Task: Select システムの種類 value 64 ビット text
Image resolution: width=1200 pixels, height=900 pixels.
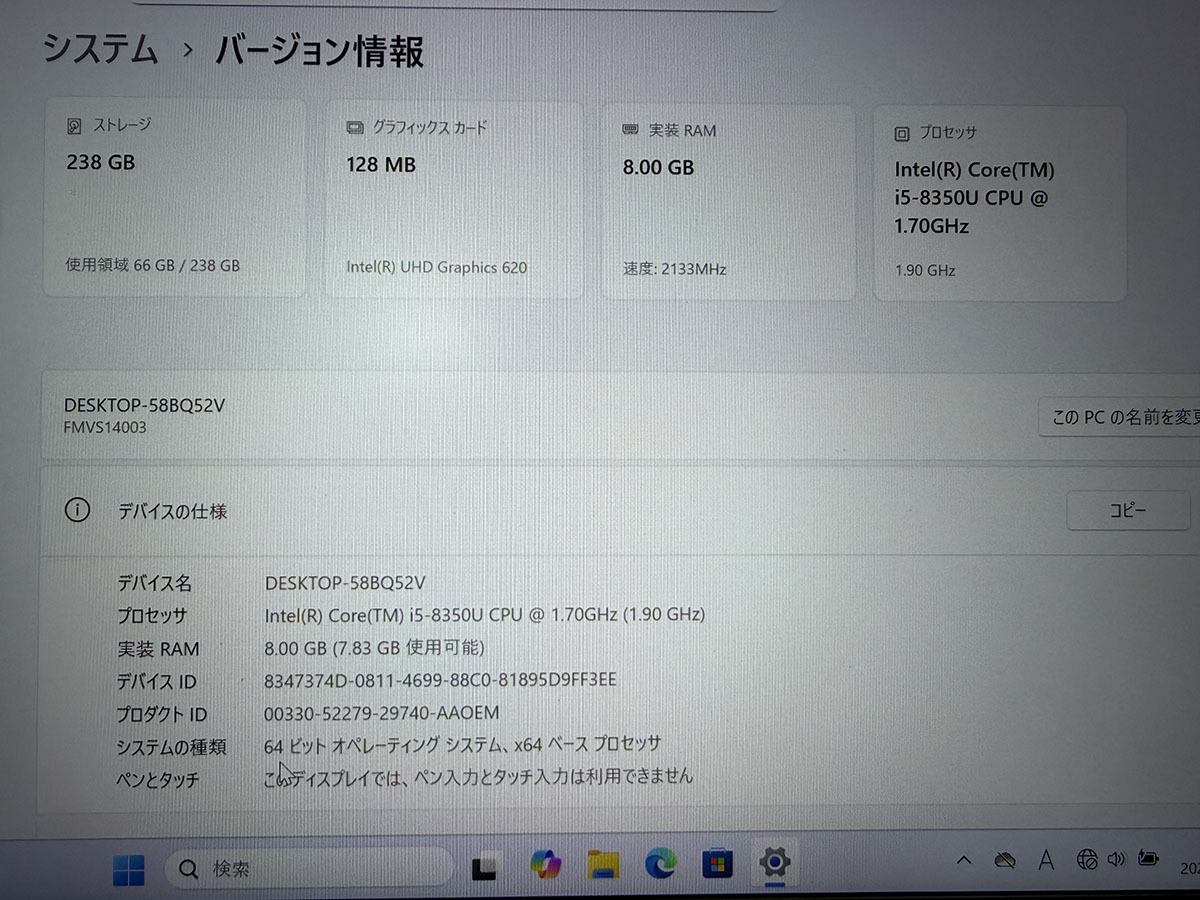Action: (x=462, y=745)
